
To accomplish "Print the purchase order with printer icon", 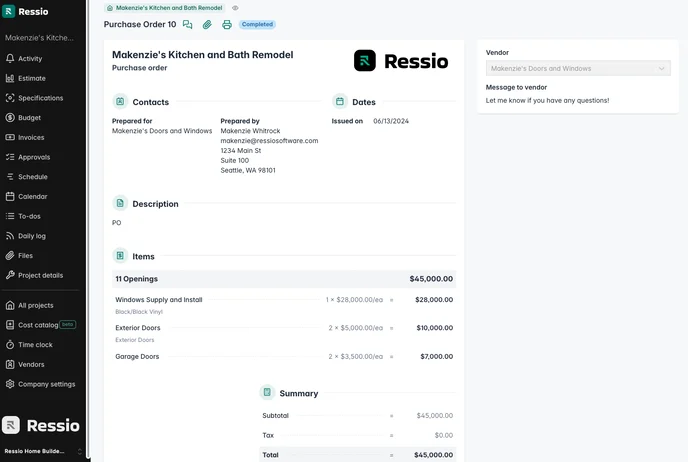I will pyautogui.click(x=227, y=25).
